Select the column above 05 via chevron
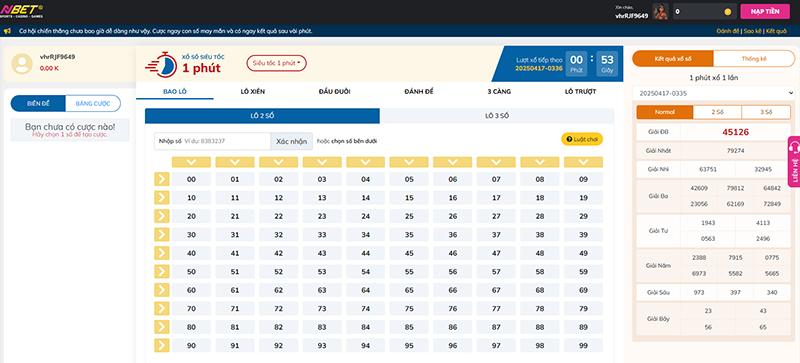This screenshot has height=363, width=800. [x=409, y=162]
